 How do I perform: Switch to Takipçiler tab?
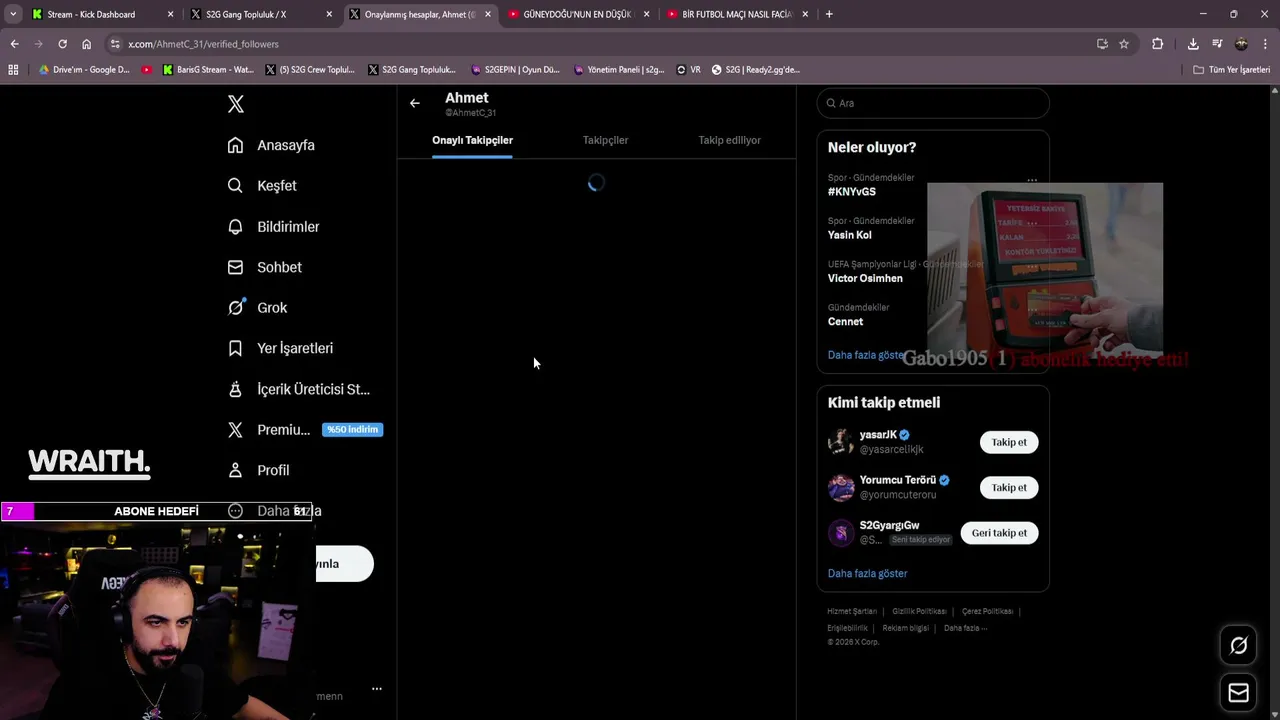pyautogui.click(x=605, y=140)
